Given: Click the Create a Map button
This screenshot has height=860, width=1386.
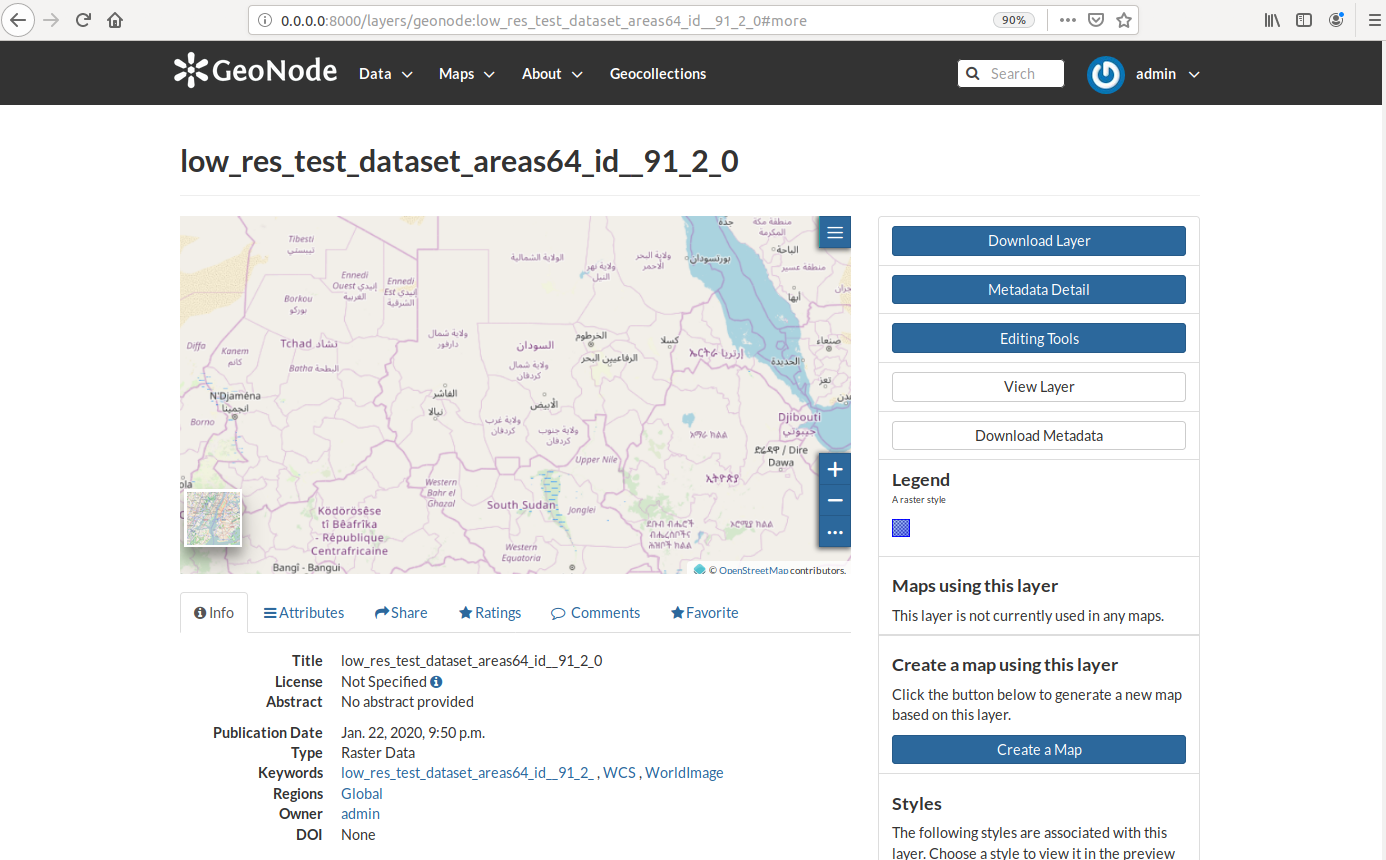Looking at the screenshot, I should [x=1039, y=750].
